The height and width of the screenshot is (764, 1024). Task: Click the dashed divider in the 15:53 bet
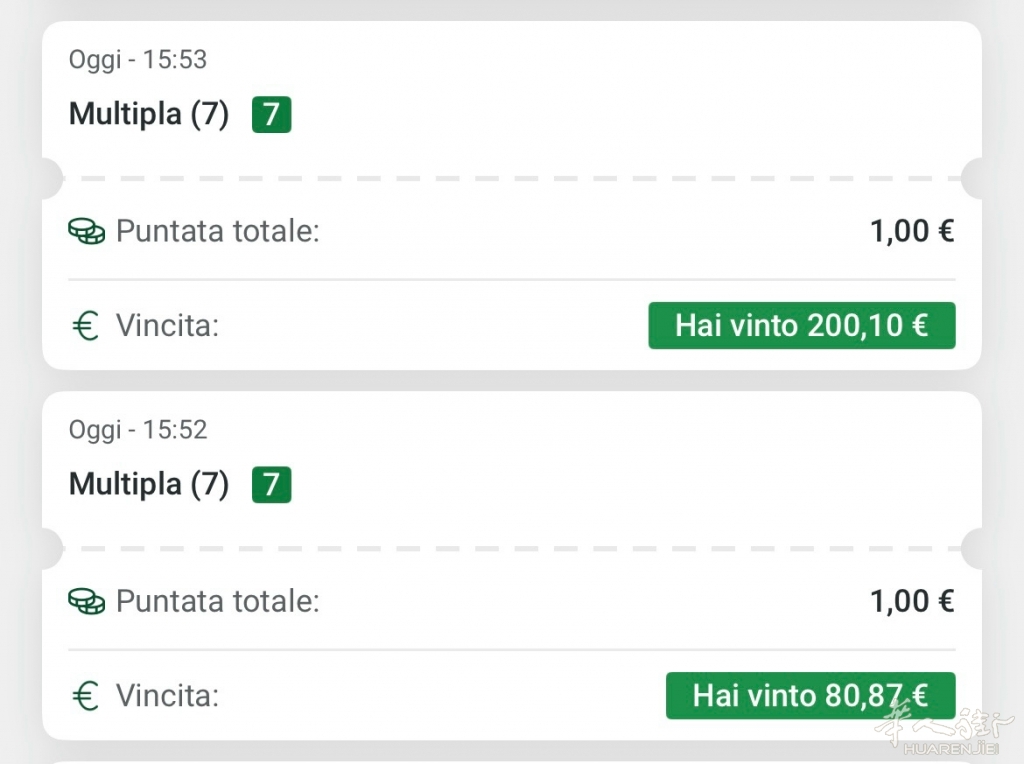[512, 179]
